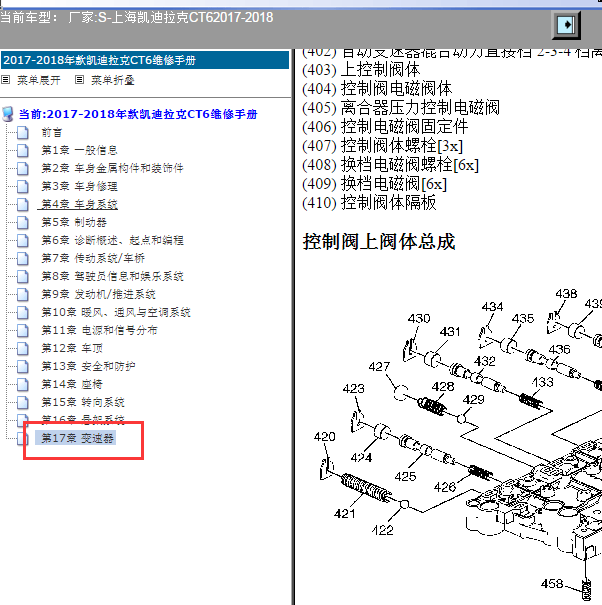Screen dimensions: 602x605
Task: Click the page icon beside 第4章 车身系统
Action: pos(23,204)
